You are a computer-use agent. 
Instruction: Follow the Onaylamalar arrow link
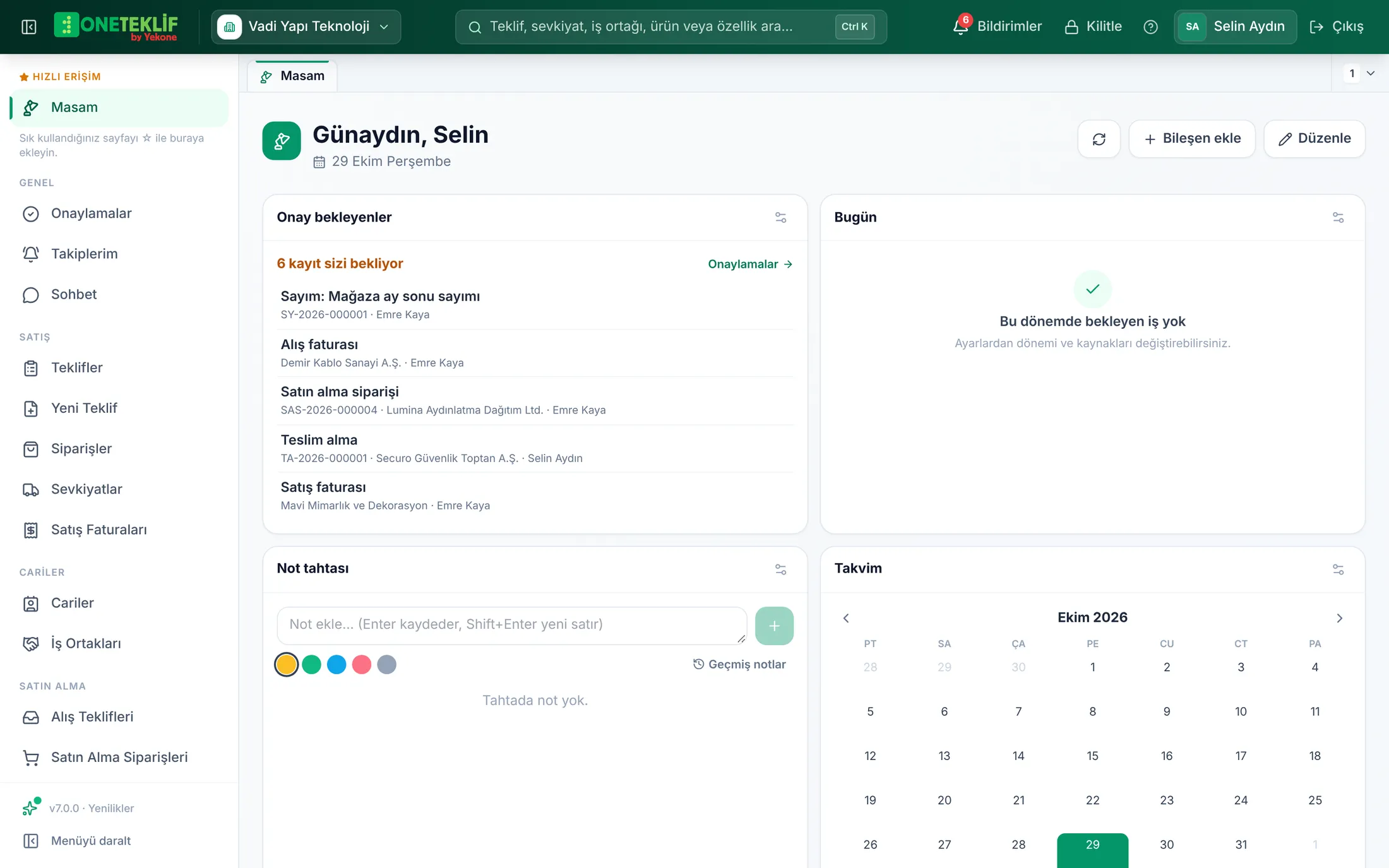(x=750, y=264)
